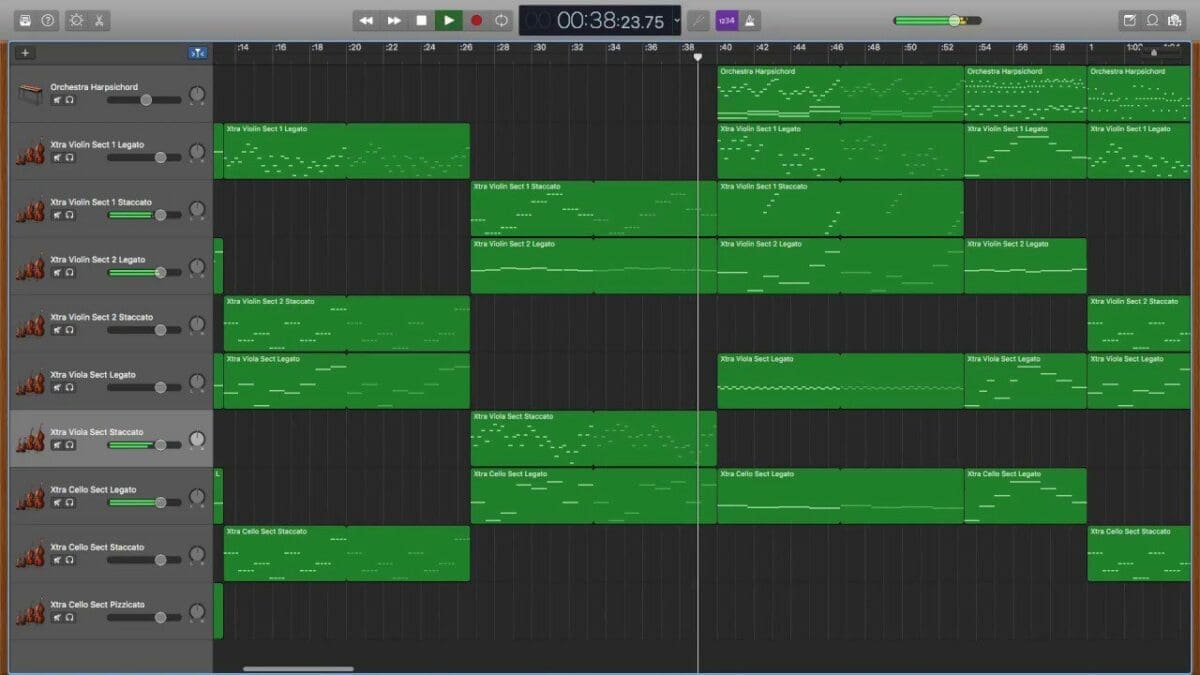The height and width of the screenshot is (675, 1200).
Task: Add a new track with plus button
Action: click(x=26, y=53)
